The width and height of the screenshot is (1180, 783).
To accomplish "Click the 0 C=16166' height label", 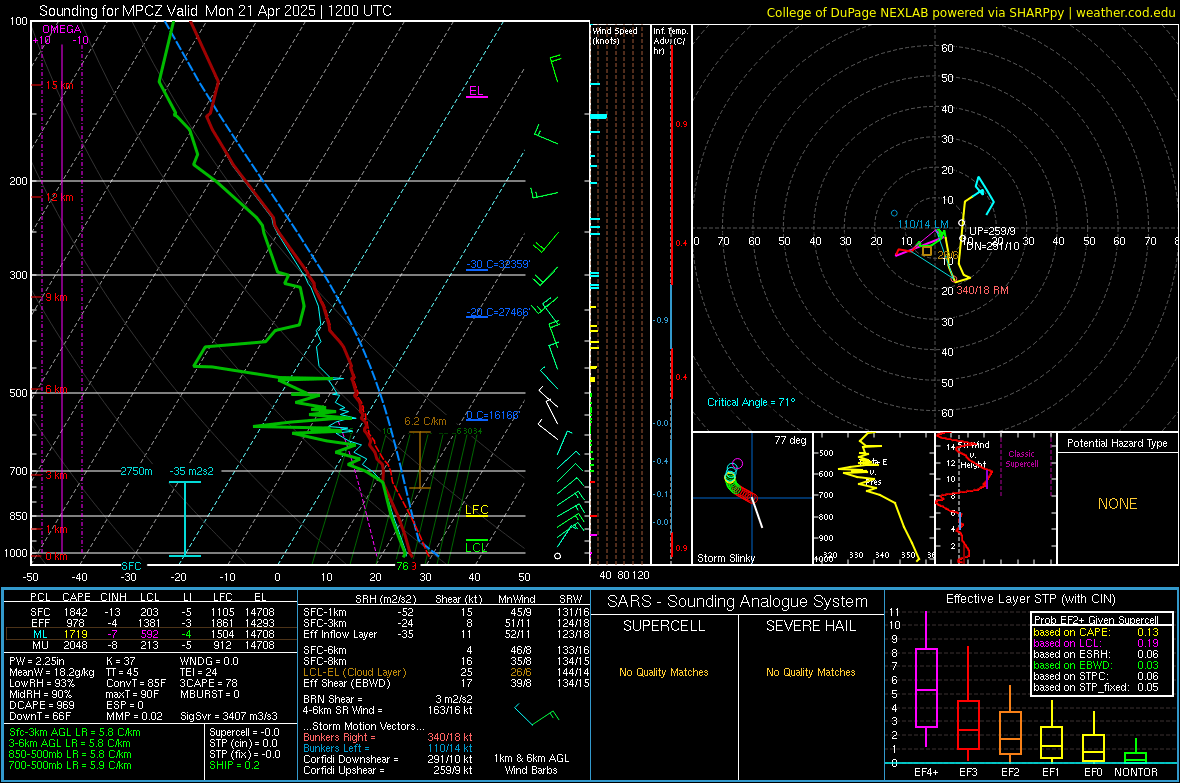I will [493, 415].
